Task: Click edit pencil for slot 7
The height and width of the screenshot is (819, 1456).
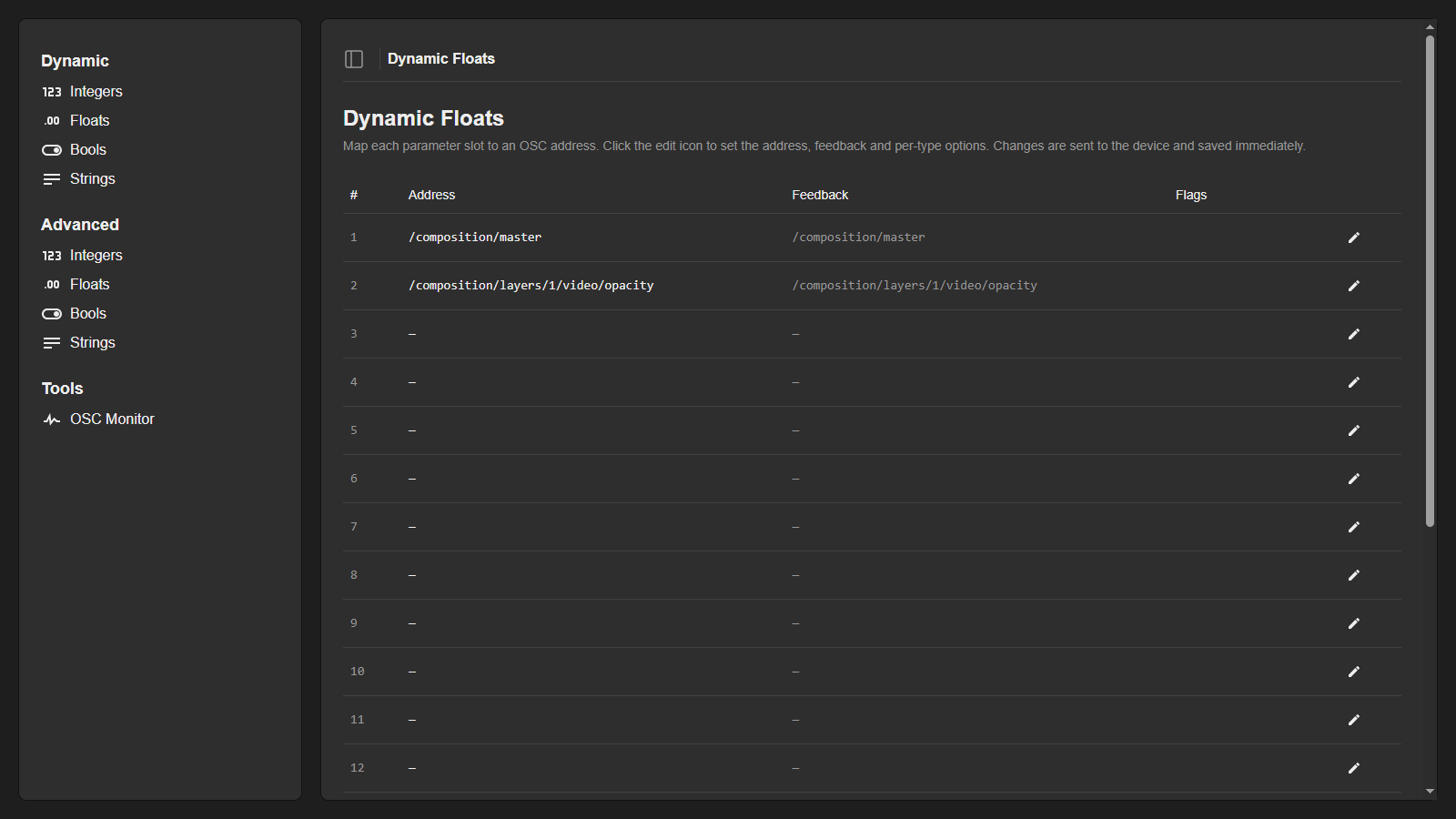Action: tap(1354, 527)
